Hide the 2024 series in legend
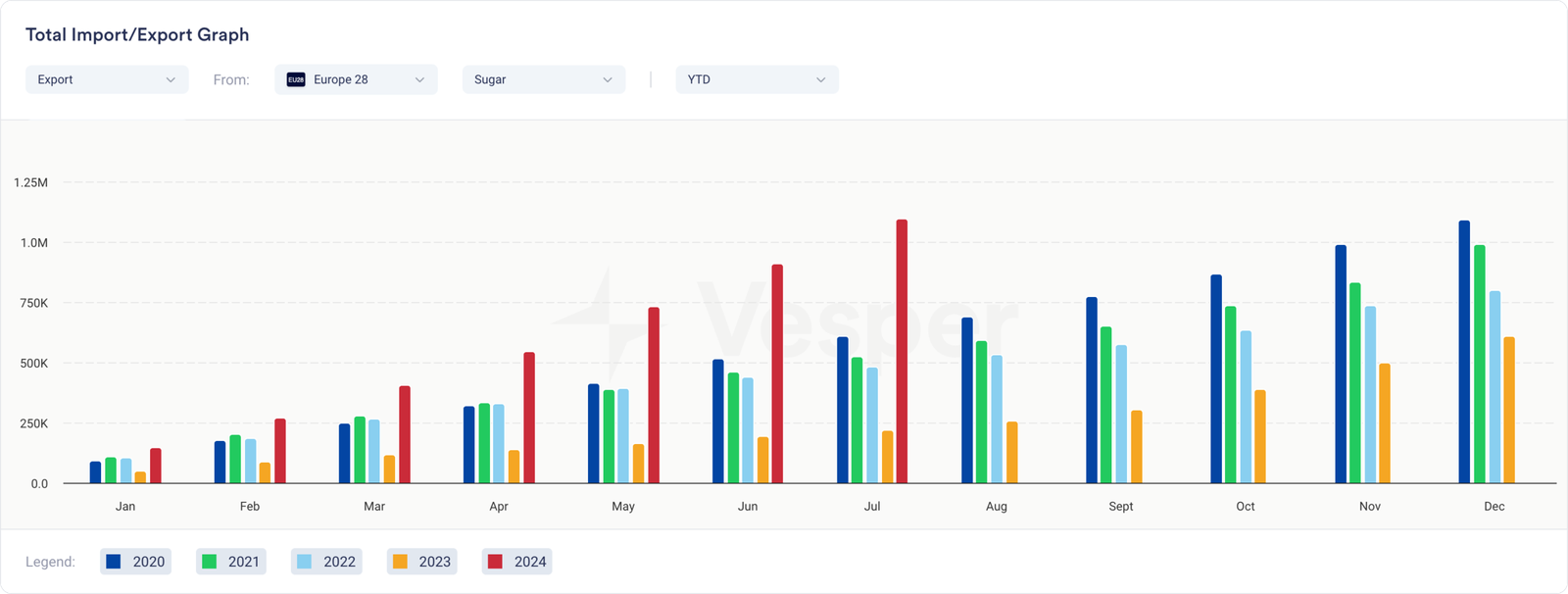Screen dimensions: 1568x594 517,562
